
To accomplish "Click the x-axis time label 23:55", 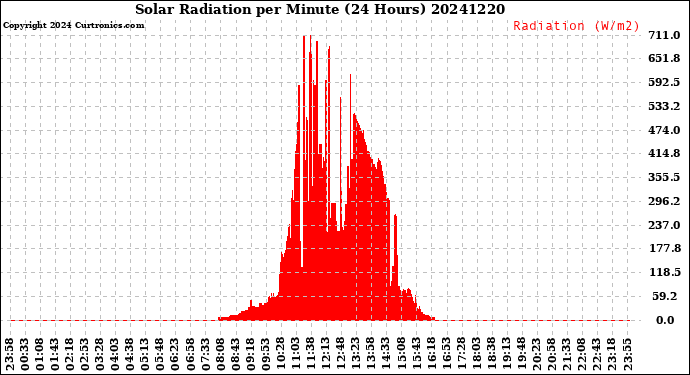I will click(628, 355).
